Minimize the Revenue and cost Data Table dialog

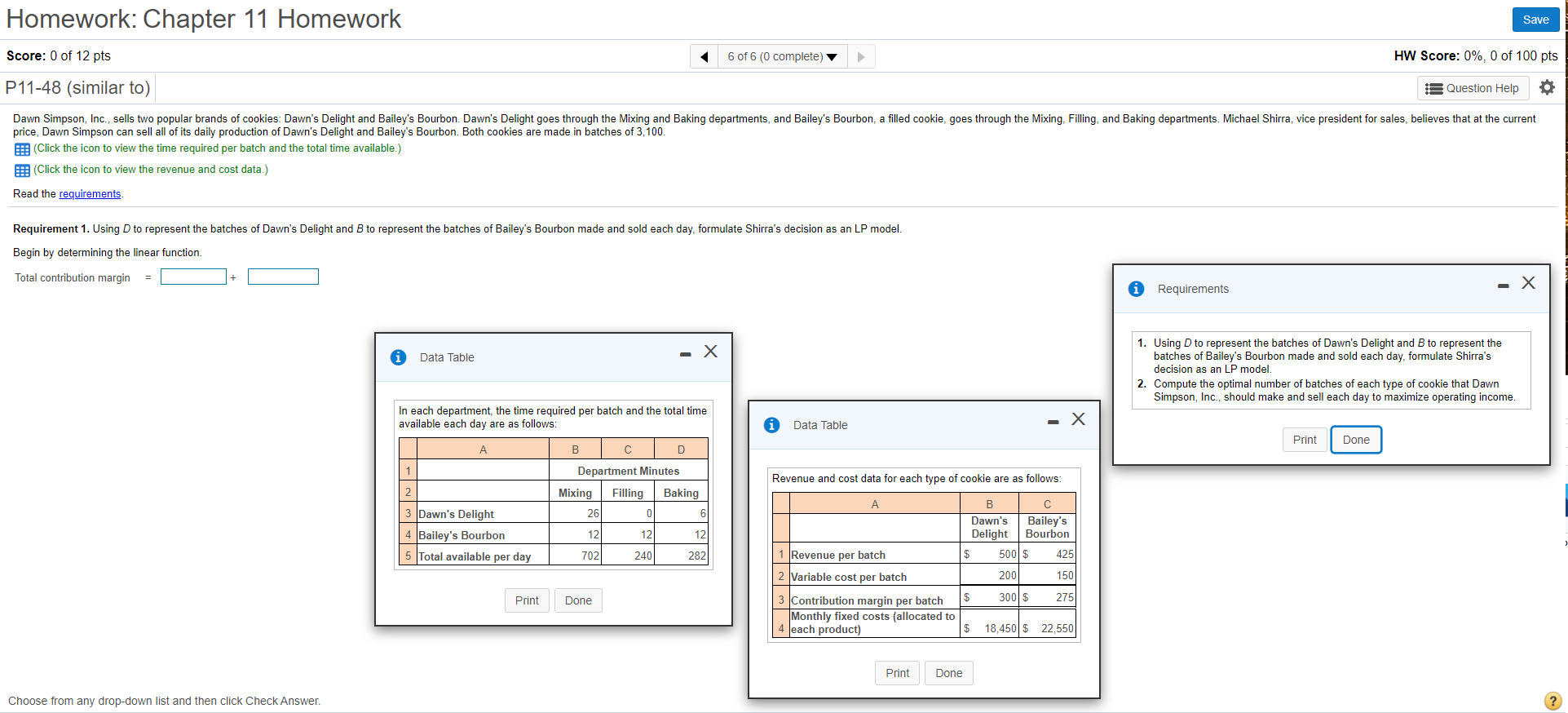pyautogui.click(x=1053, y=422)
